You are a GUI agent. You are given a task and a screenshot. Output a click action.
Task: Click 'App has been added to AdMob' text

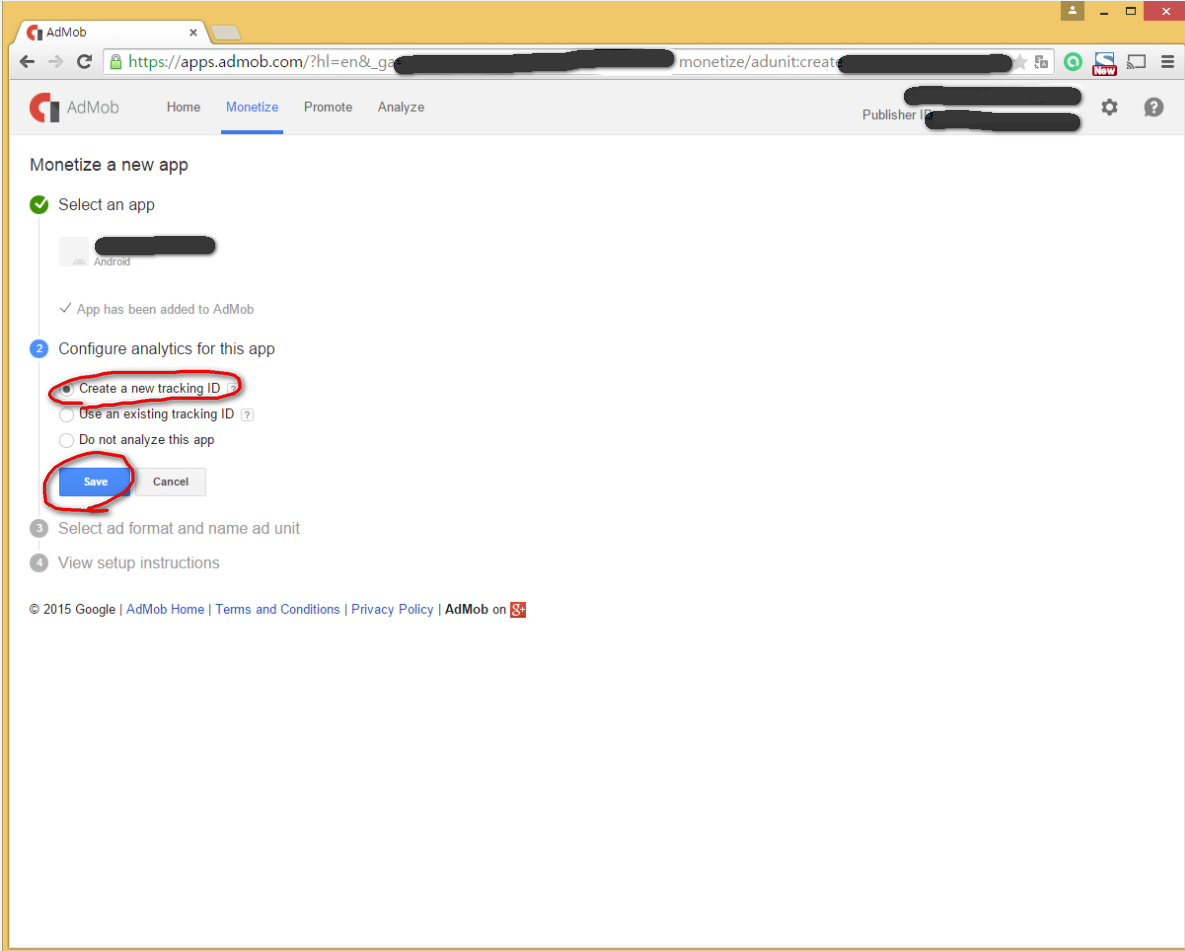pos(165,309)
